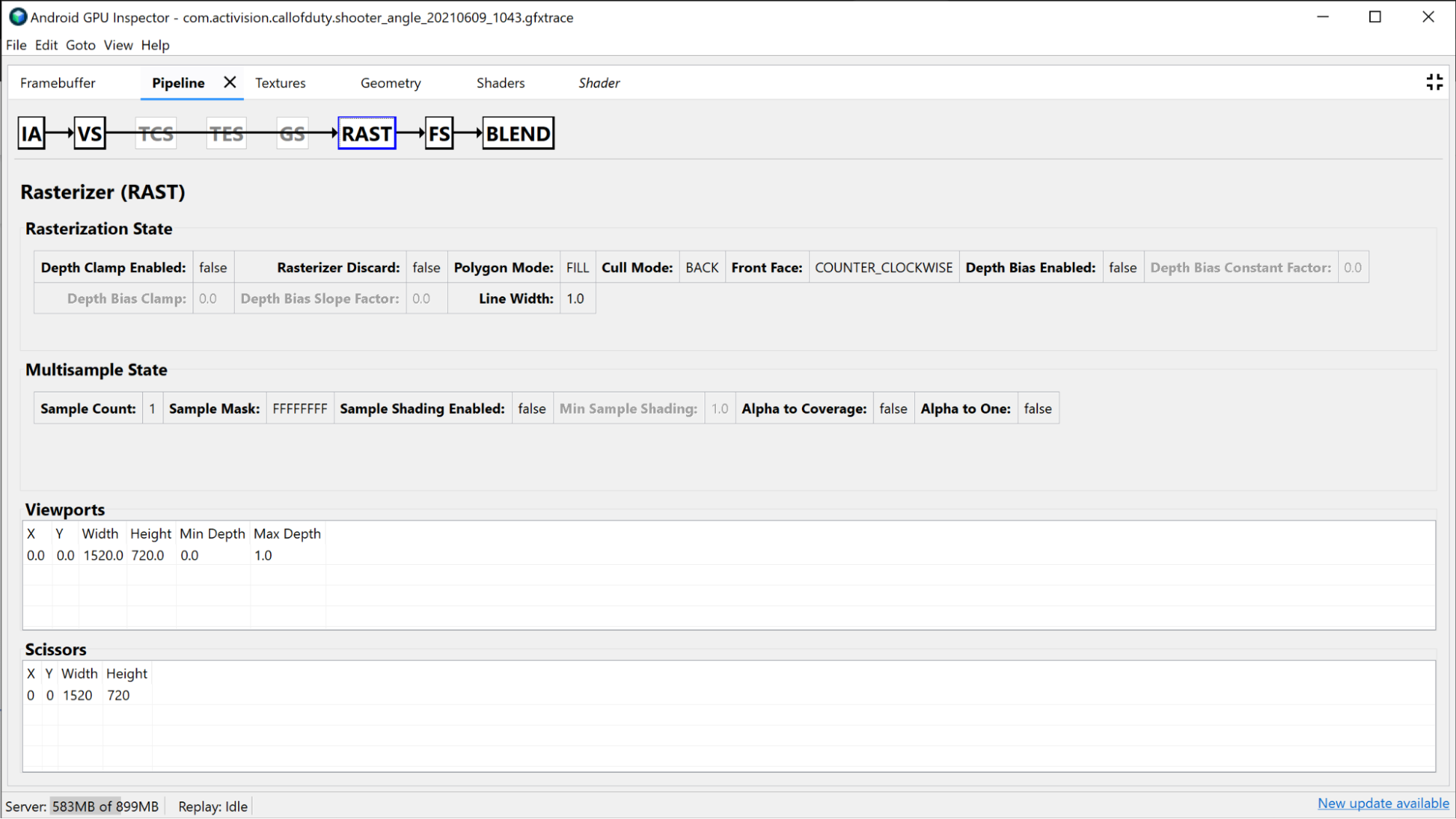Toggle Depth Clamp Enabled false value
The image size is (1456, 819).
(212, 267)
